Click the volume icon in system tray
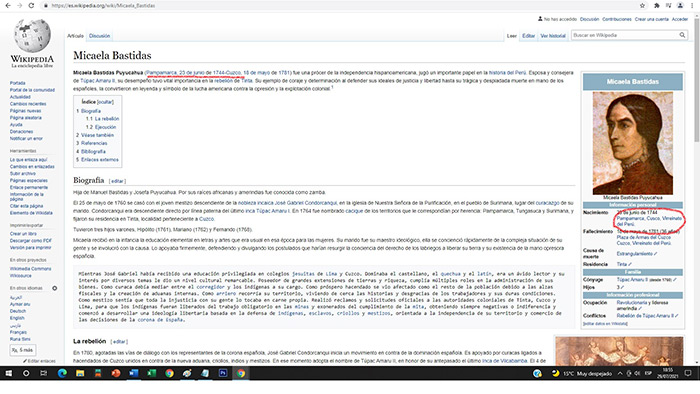The width and height of the screenshot is (700, 394). [637, 373]
